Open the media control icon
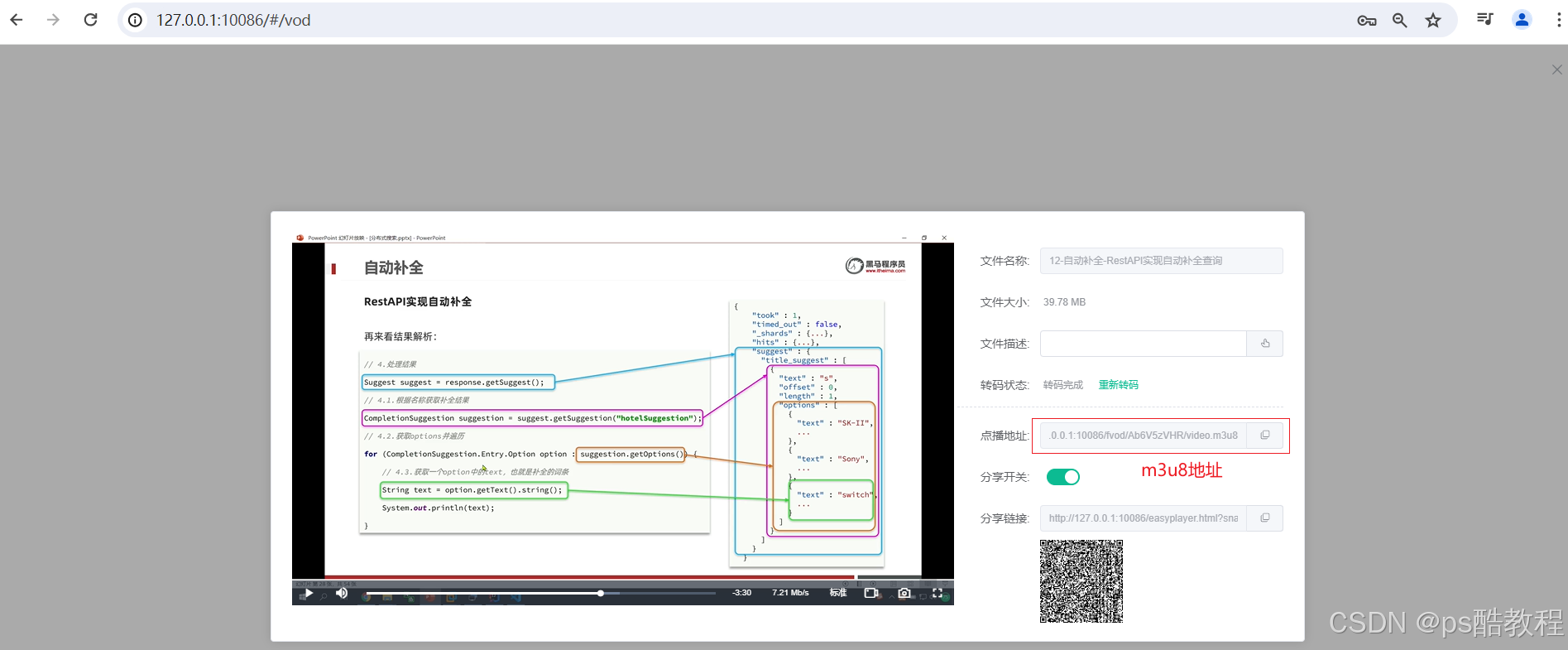Image resolution: width=1568 pixels, height=650 pixels. click(1485, 19)
